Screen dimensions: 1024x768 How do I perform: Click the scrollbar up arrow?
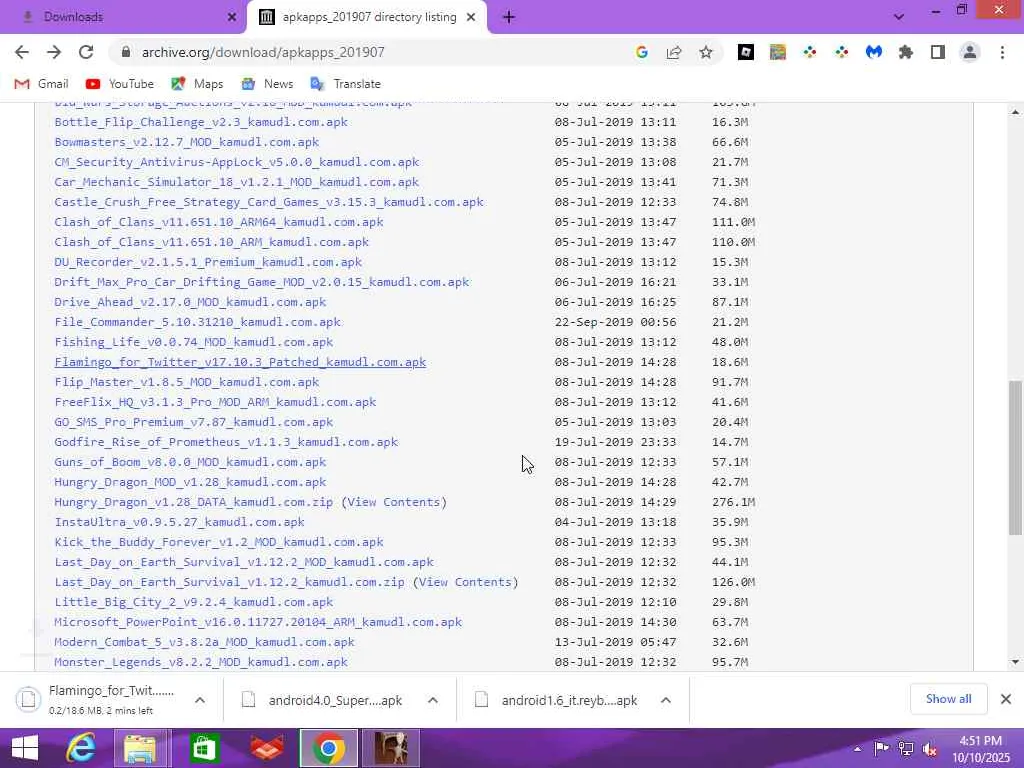pos(1016,112)
